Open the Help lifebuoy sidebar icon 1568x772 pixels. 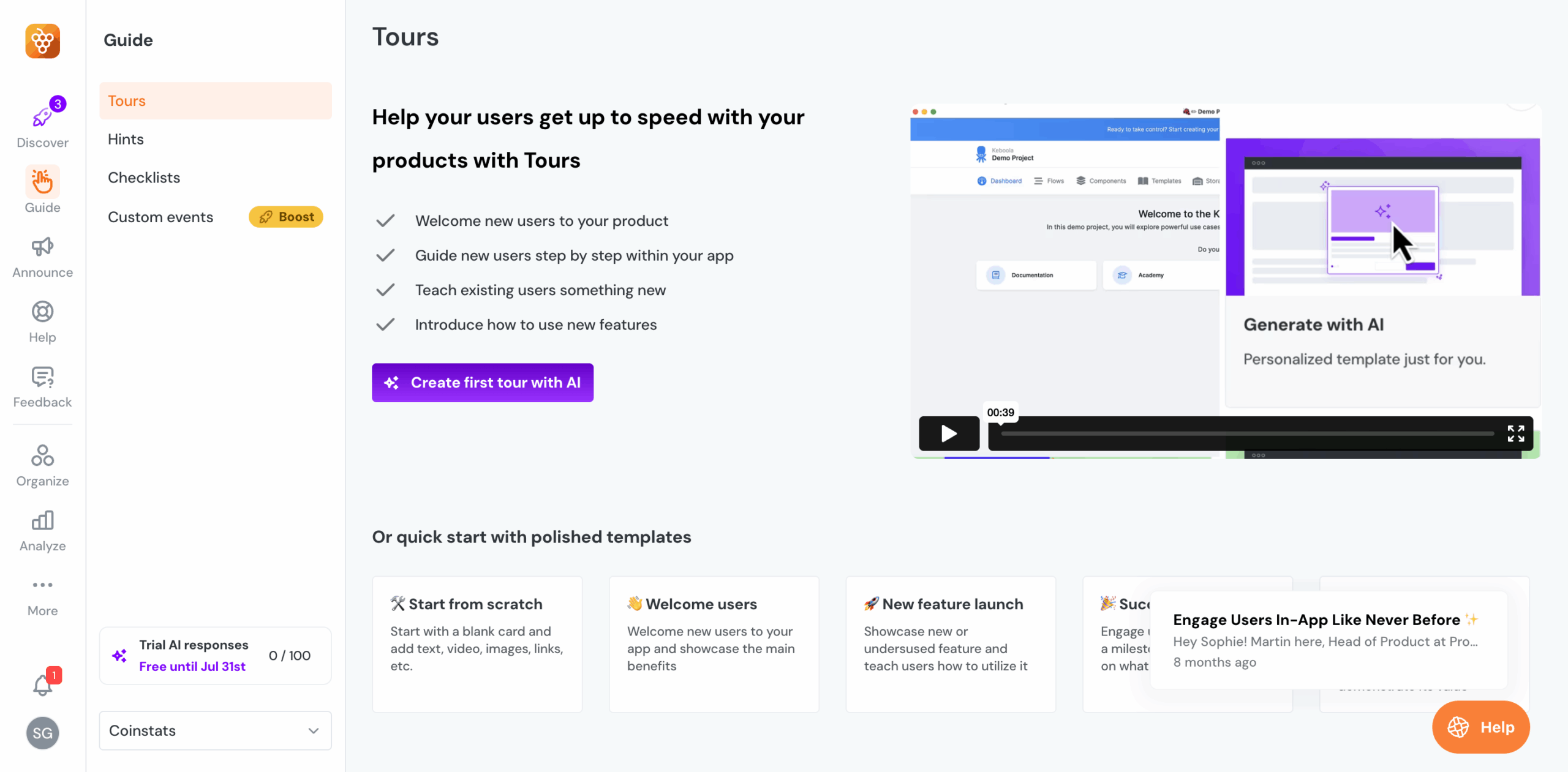42,312
